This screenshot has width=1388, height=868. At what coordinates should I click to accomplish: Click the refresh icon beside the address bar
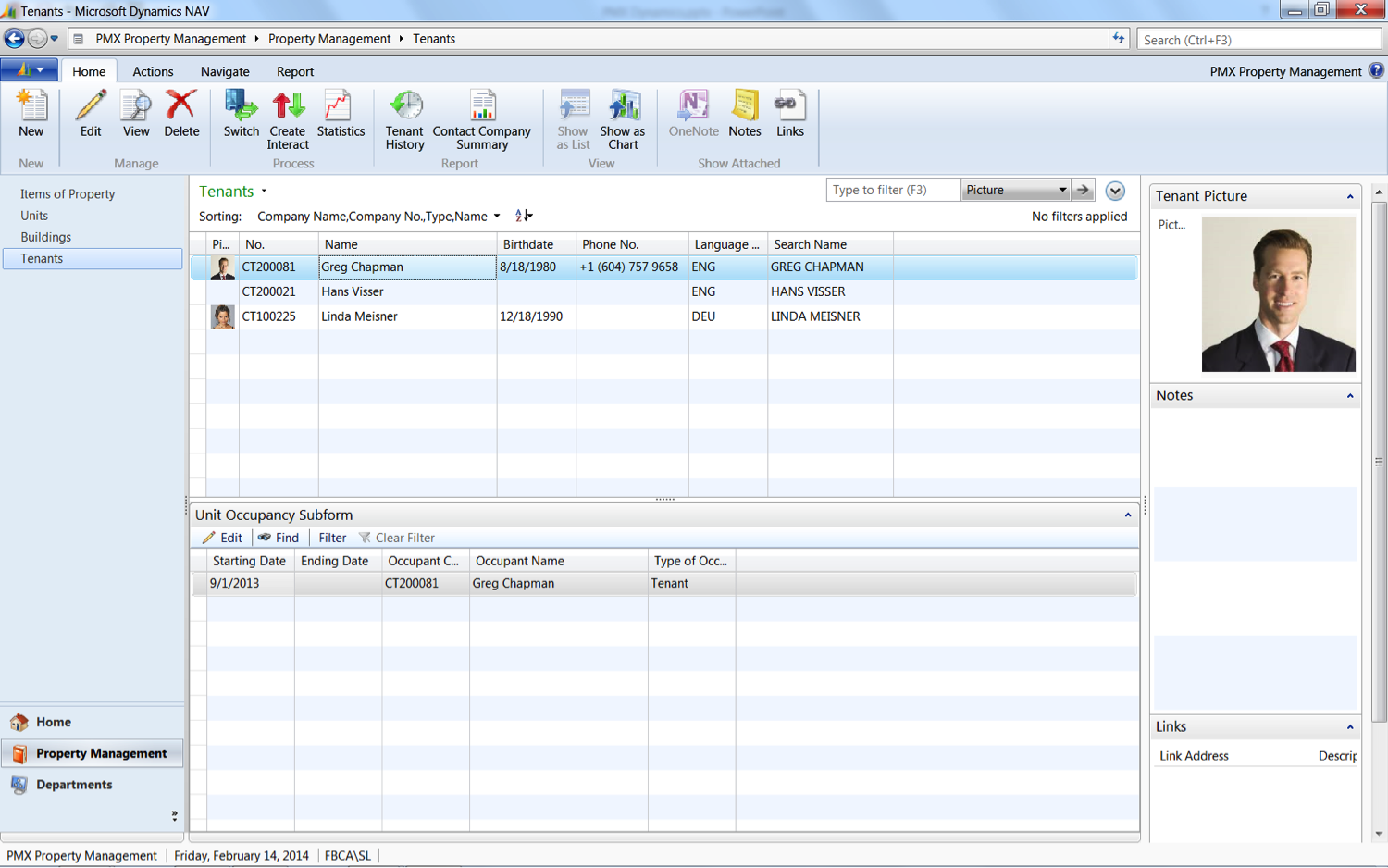(x=1119, y=39)
